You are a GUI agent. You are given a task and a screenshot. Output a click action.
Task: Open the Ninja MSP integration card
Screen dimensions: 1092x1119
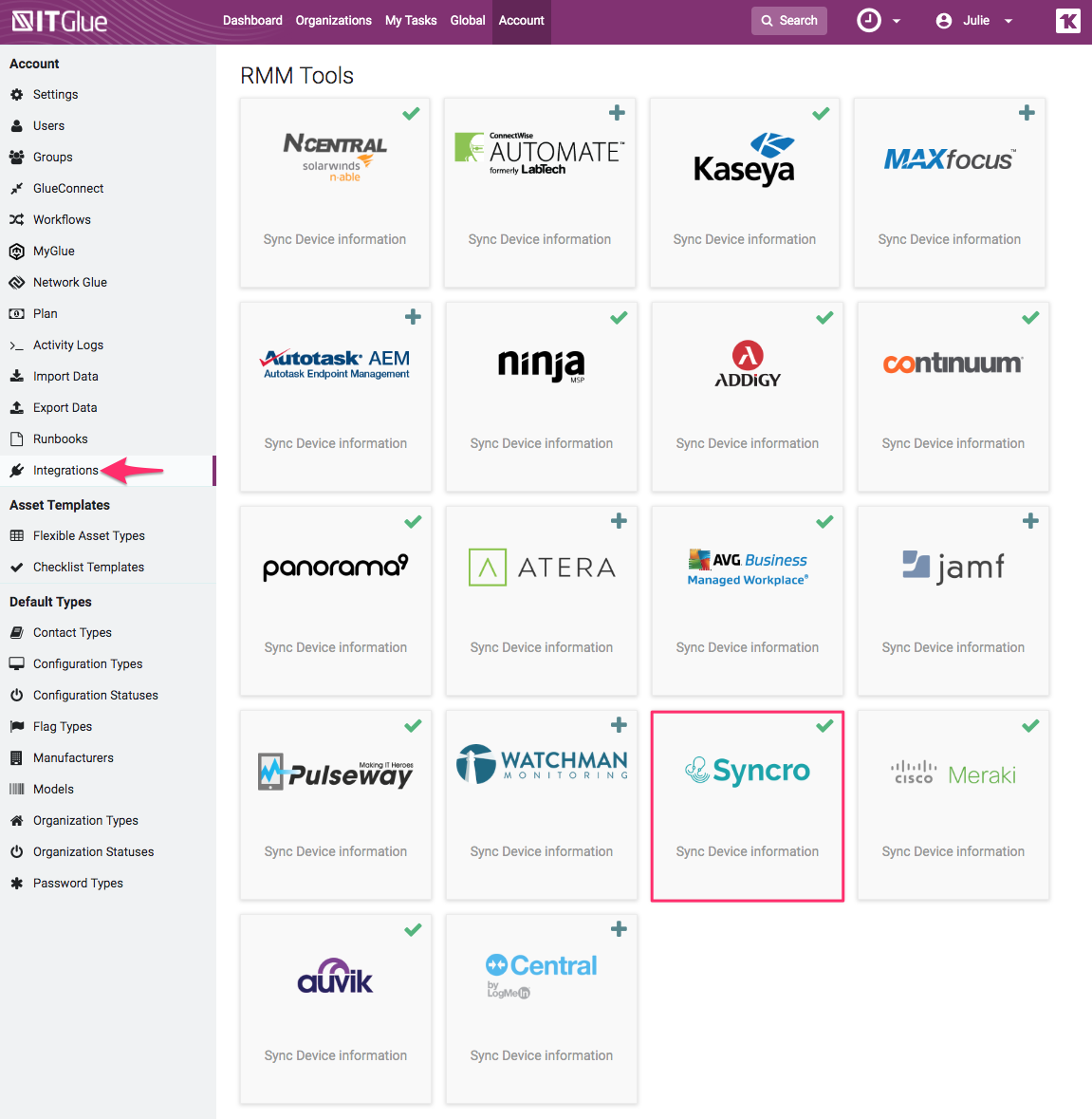tap(542, 397)
